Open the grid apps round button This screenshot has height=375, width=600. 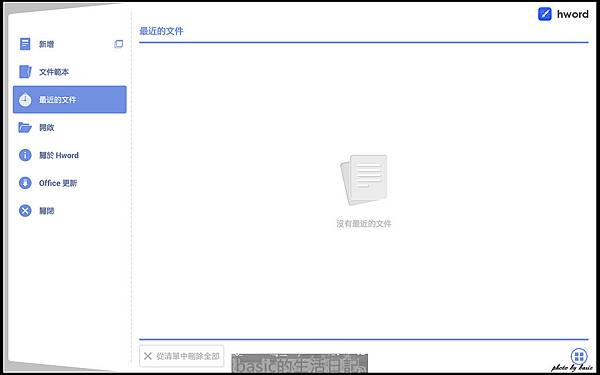click(x=579, y=357)
